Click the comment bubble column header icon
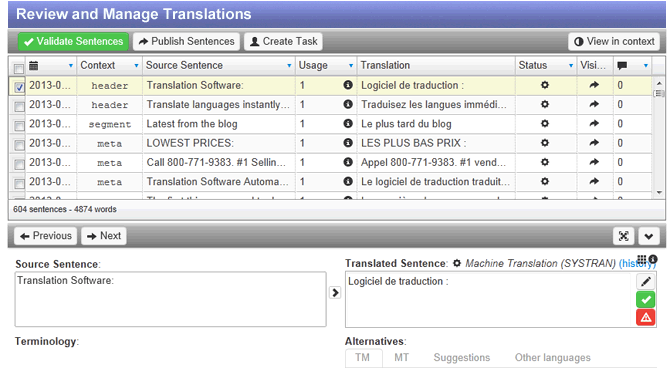 pyautogui.click(x=622, y=65)
